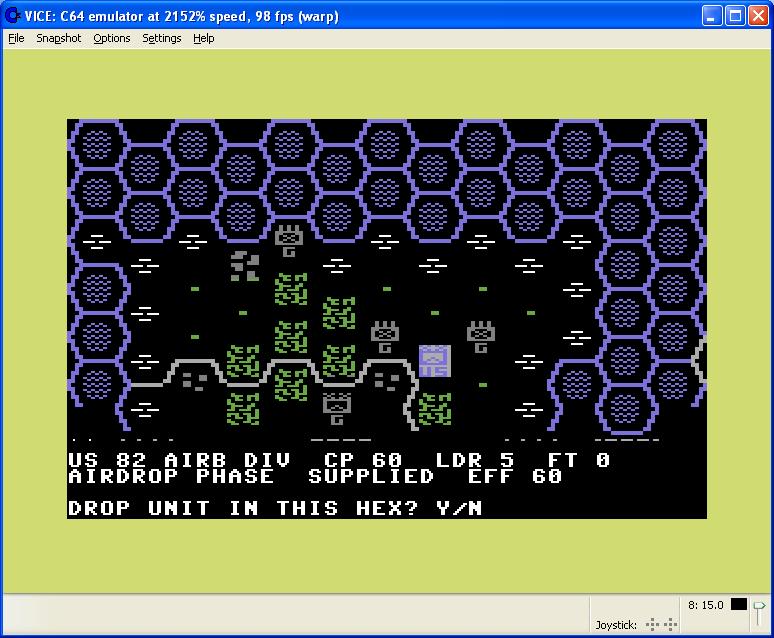774x638 pixels.
Task: Click the drive 8 activity LED
Action: click(x=738, y=604)
